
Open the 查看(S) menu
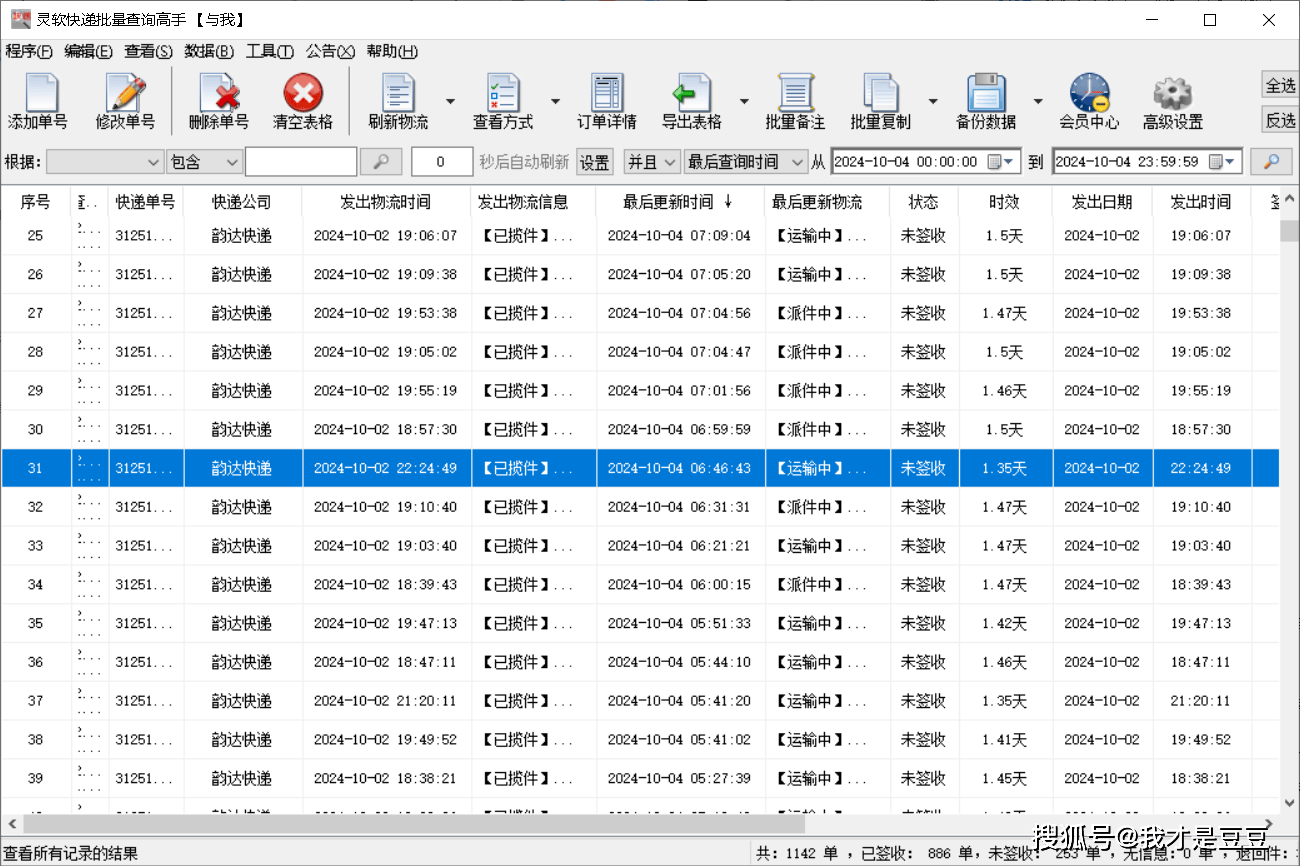pos(148,52)
